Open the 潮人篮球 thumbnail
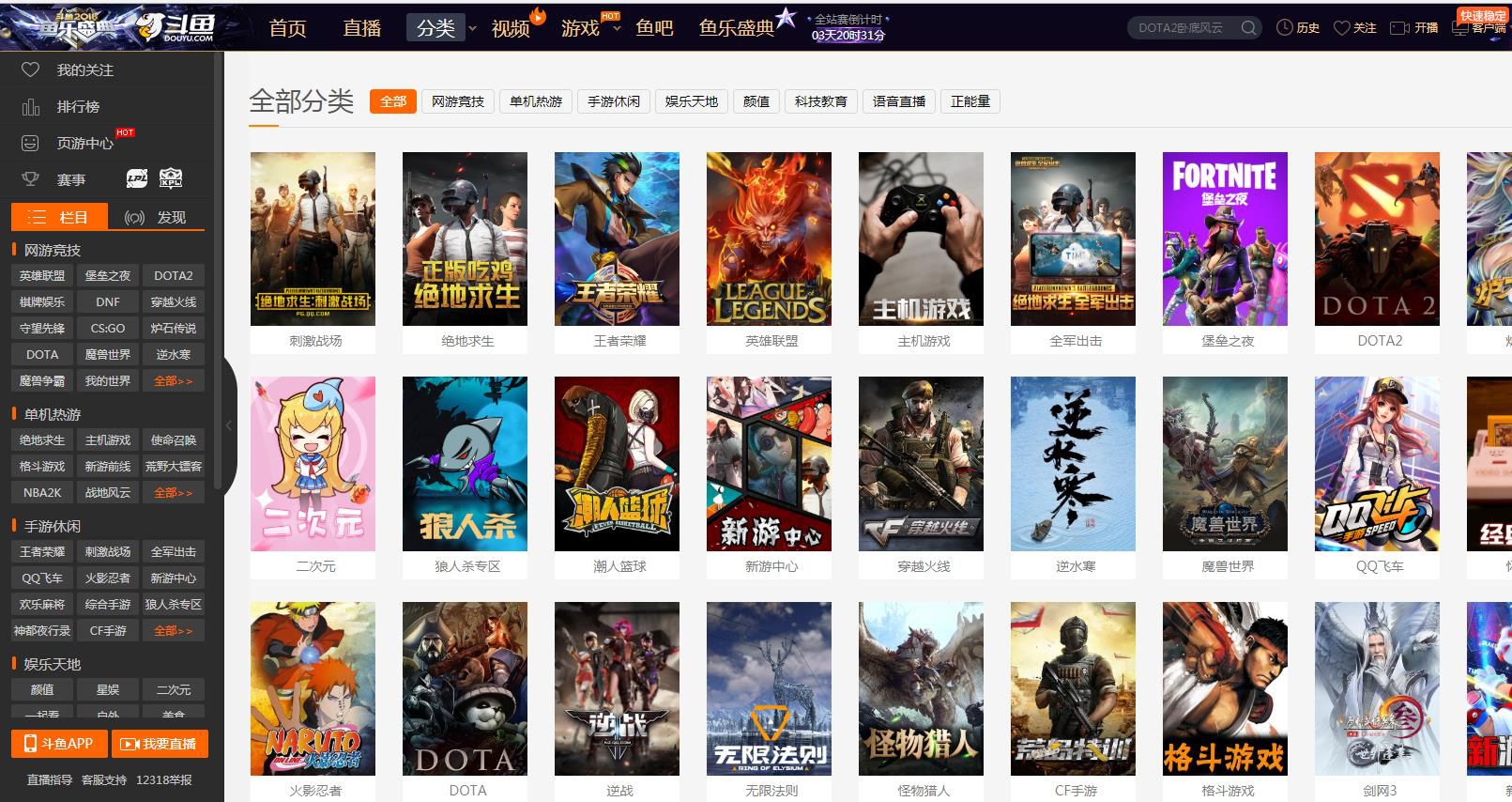Image resolution: width=1512 pixels, height=802 pixels. tap(617, 464)
